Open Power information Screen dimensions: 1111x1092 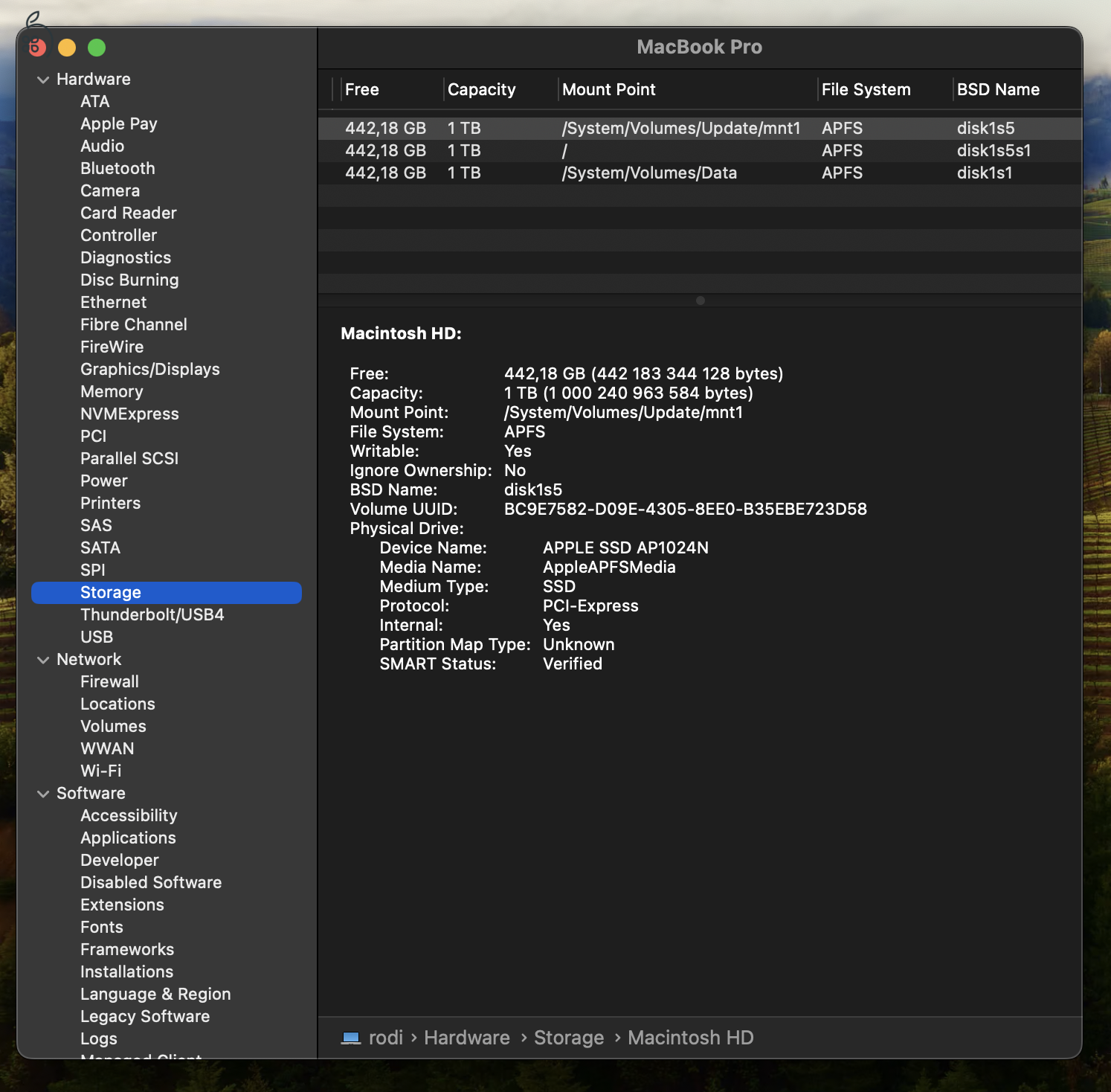[103, 481]
